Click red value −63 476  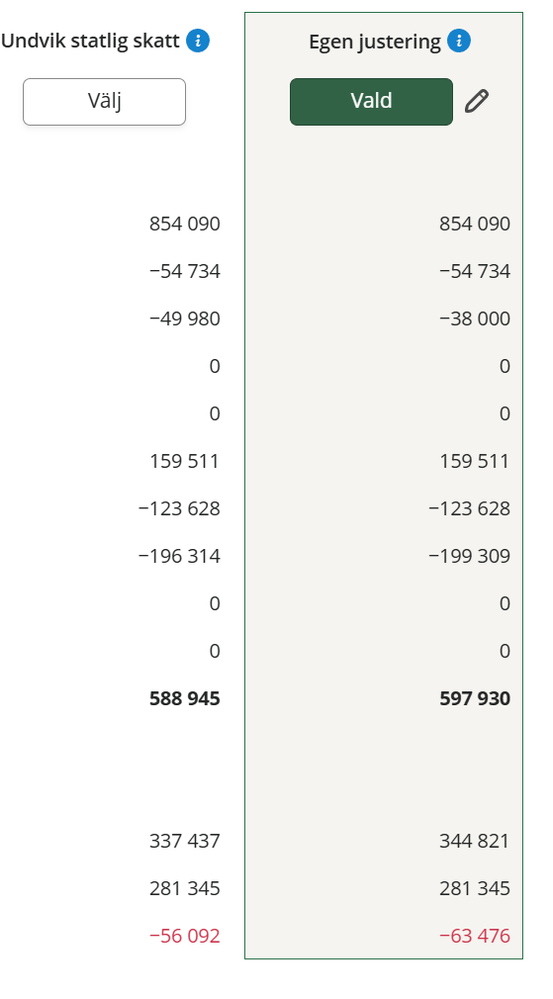click(475, 936)
